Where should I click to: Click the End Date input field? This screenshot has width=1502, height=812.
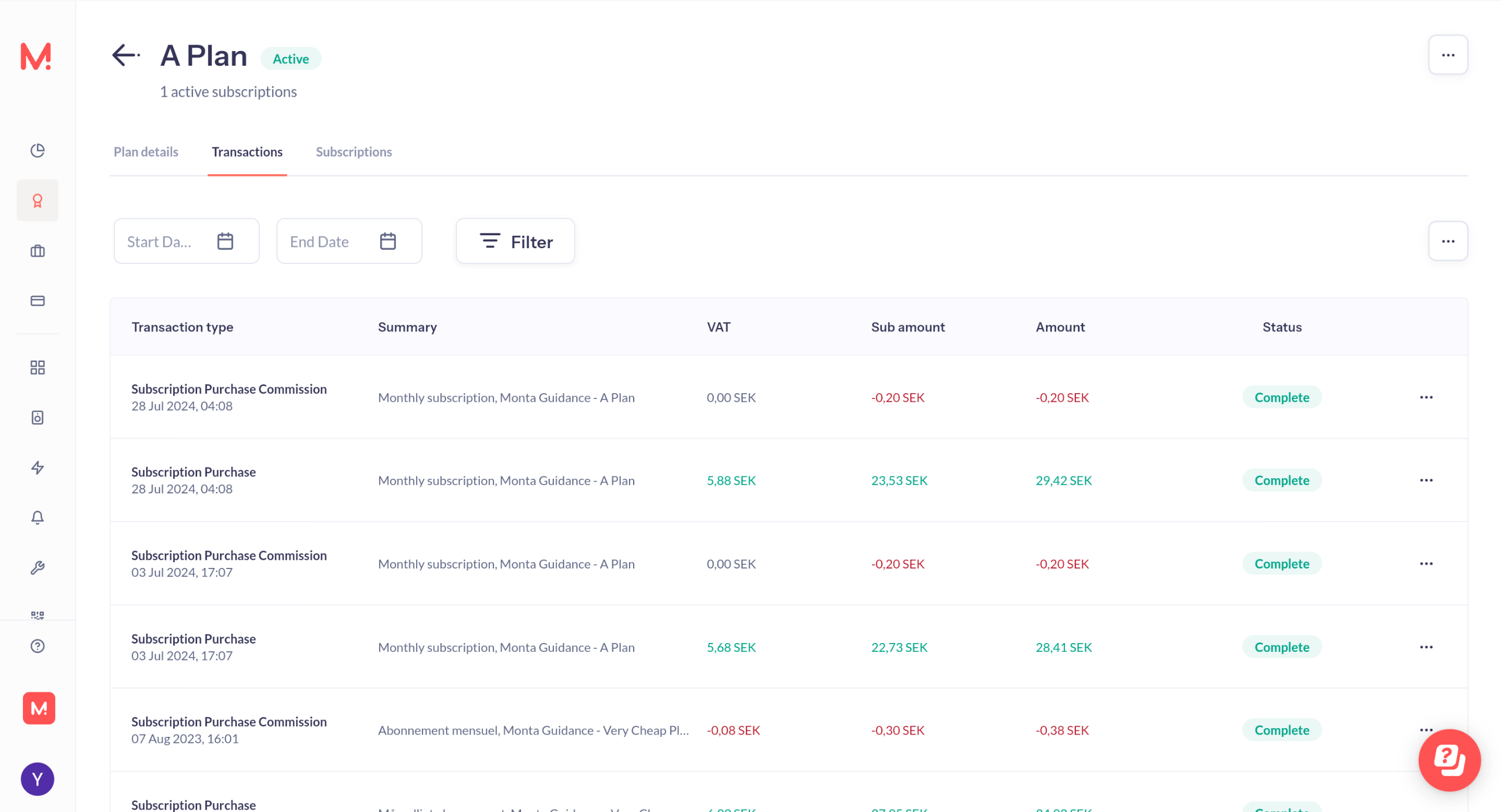tap(349, 241)
